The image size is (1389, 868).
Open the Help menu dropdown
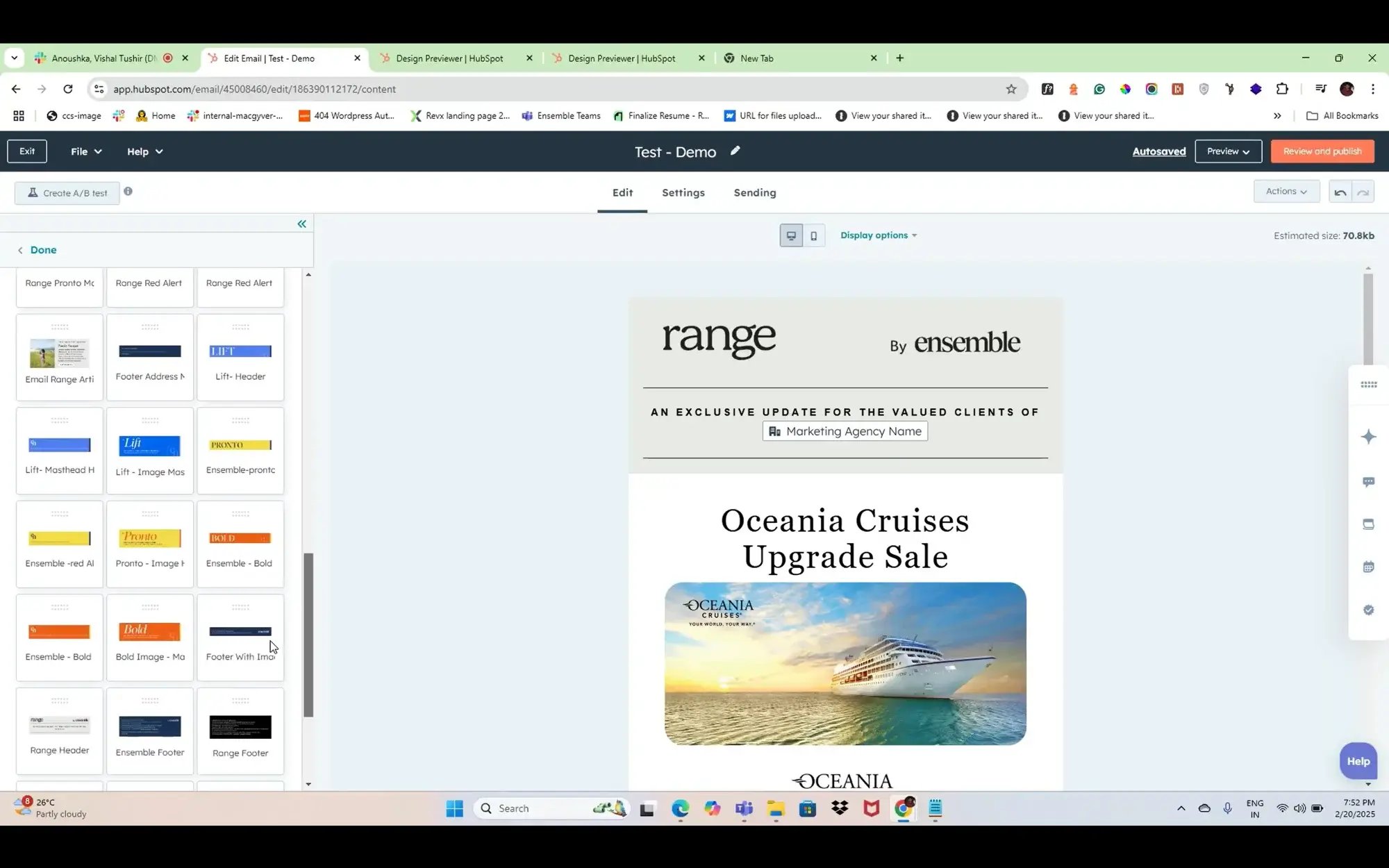[x=144, y=151]
